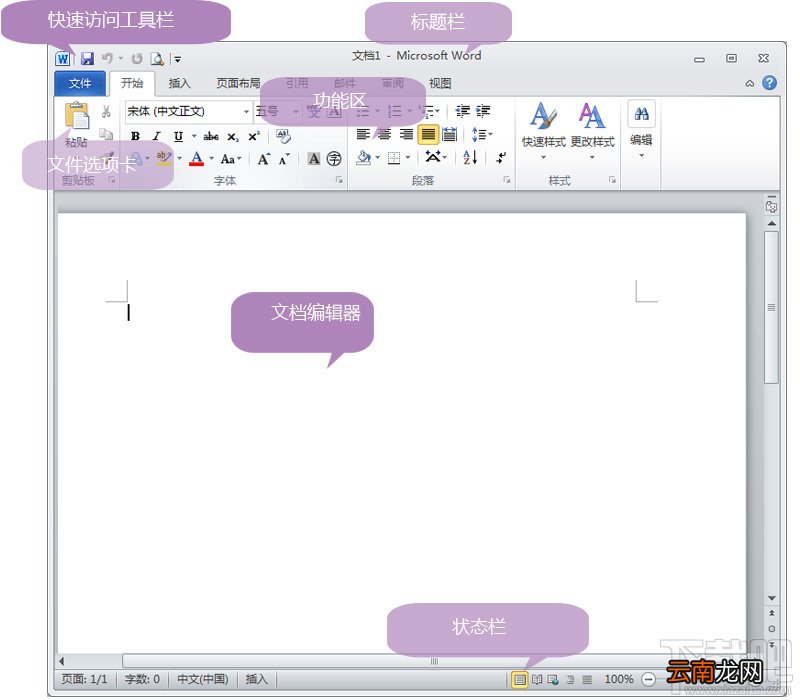This screenshot has width=800, height=700.
Task: Toggle strikethrough formatting
Action: click(x=211, y=136)
